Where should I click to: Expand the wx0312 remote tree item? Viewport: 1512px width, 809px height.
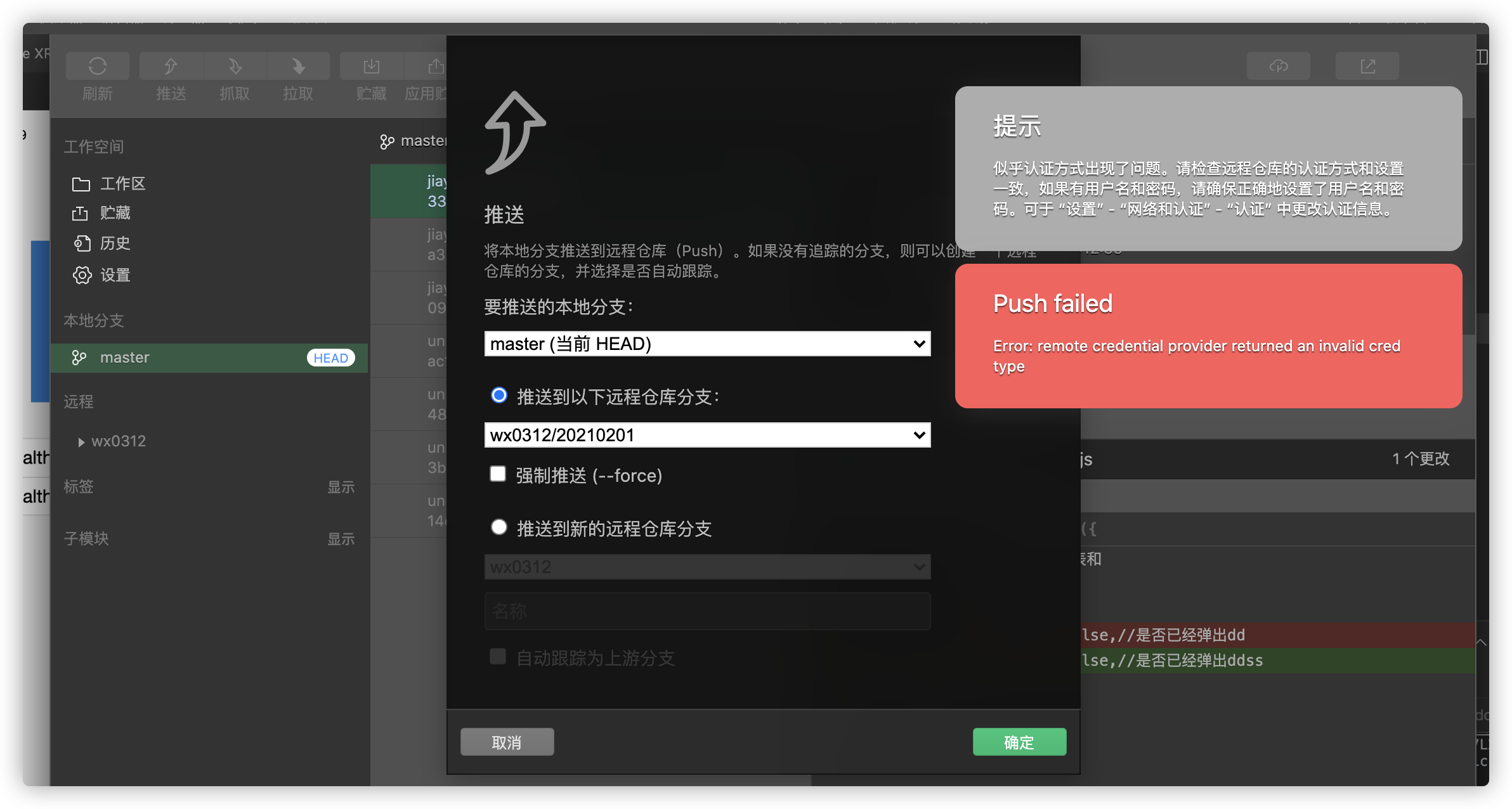click(81, 442)
